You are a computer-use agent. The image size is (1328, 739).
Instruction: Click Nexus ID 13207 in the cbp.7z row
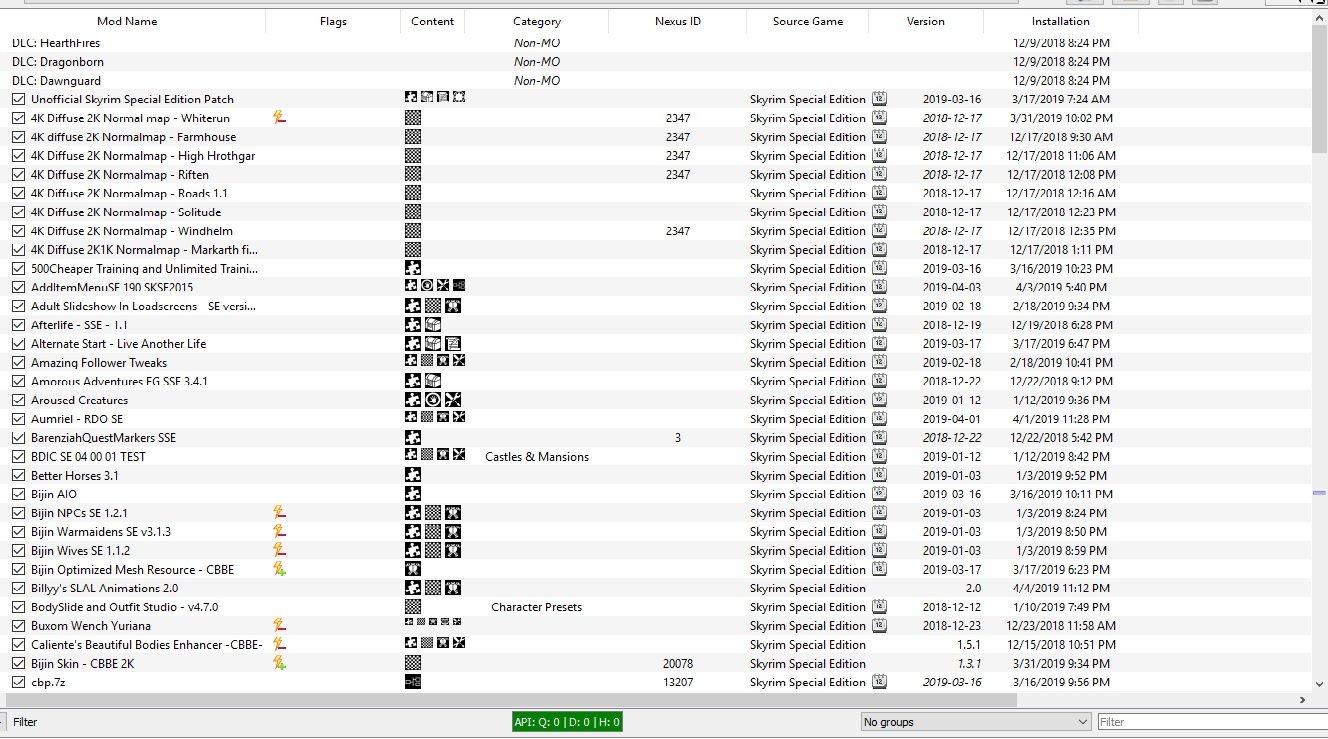click(677, 682)
